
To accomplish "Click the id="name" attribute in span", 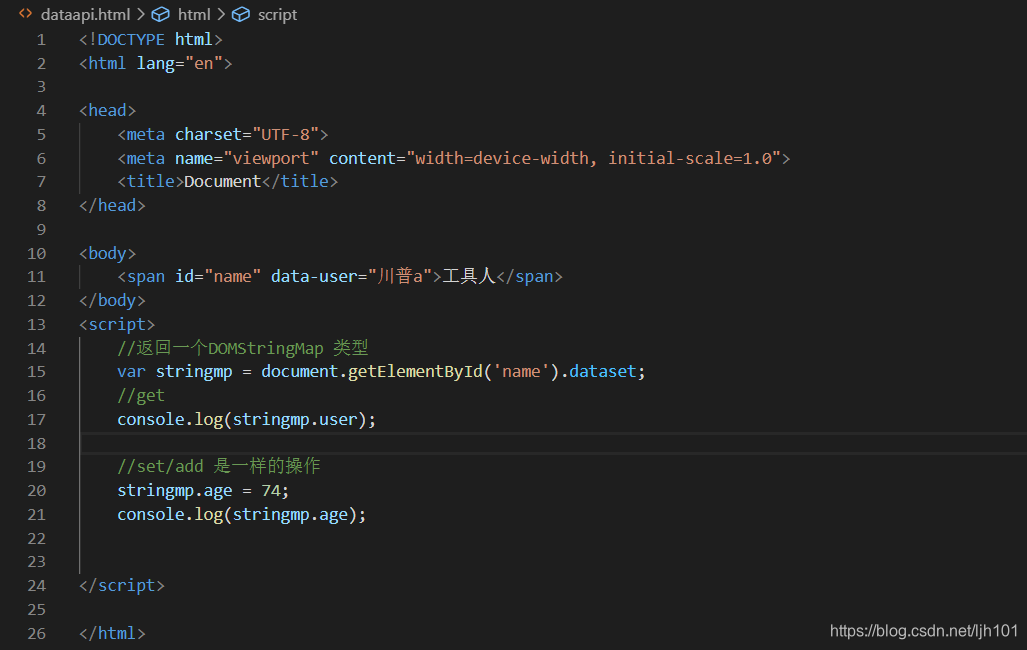I will (x=218, y=277).
